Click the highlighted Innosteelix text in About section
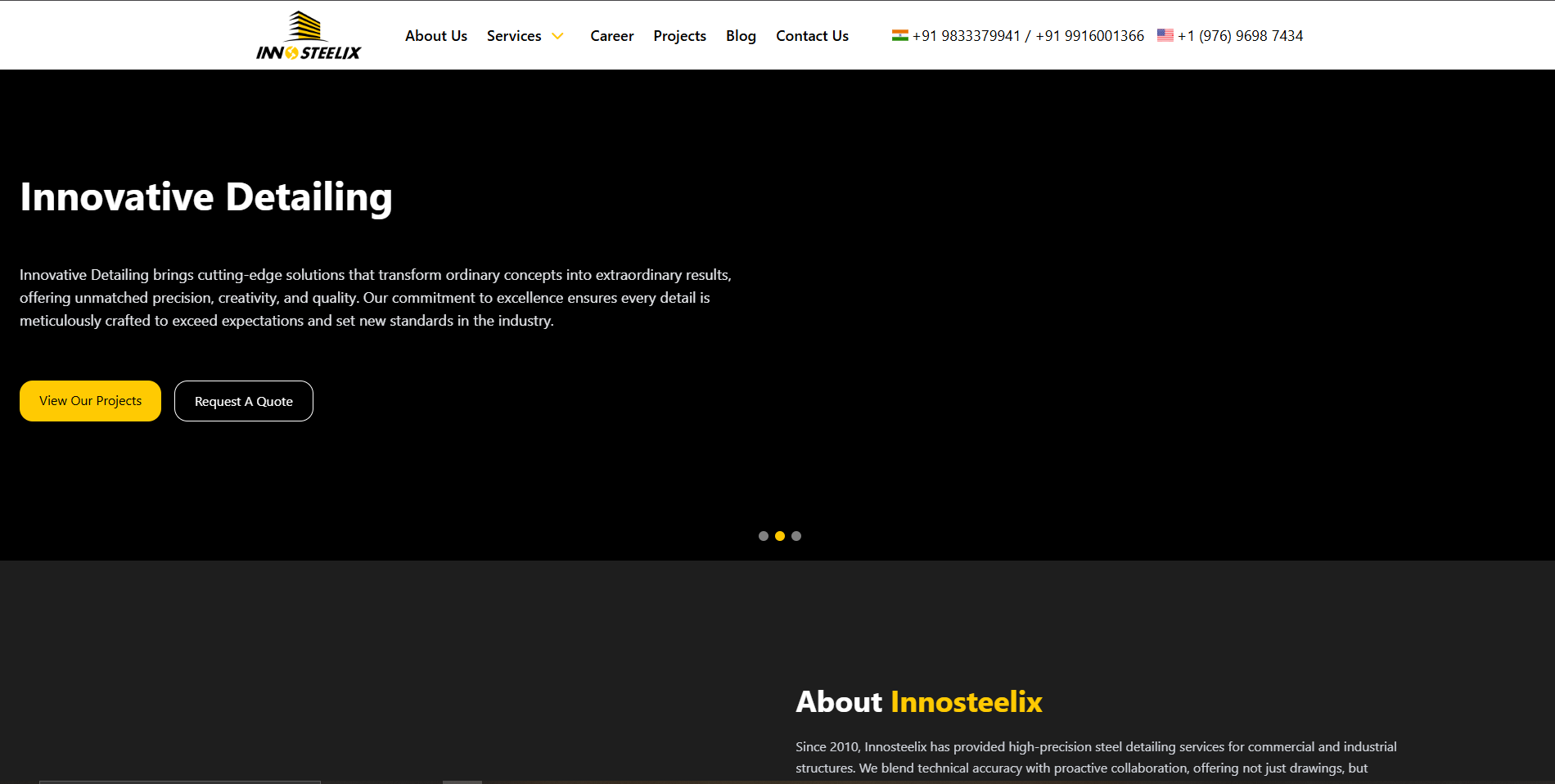Screen dimensions: 1555x784 [x=966, y=702]
